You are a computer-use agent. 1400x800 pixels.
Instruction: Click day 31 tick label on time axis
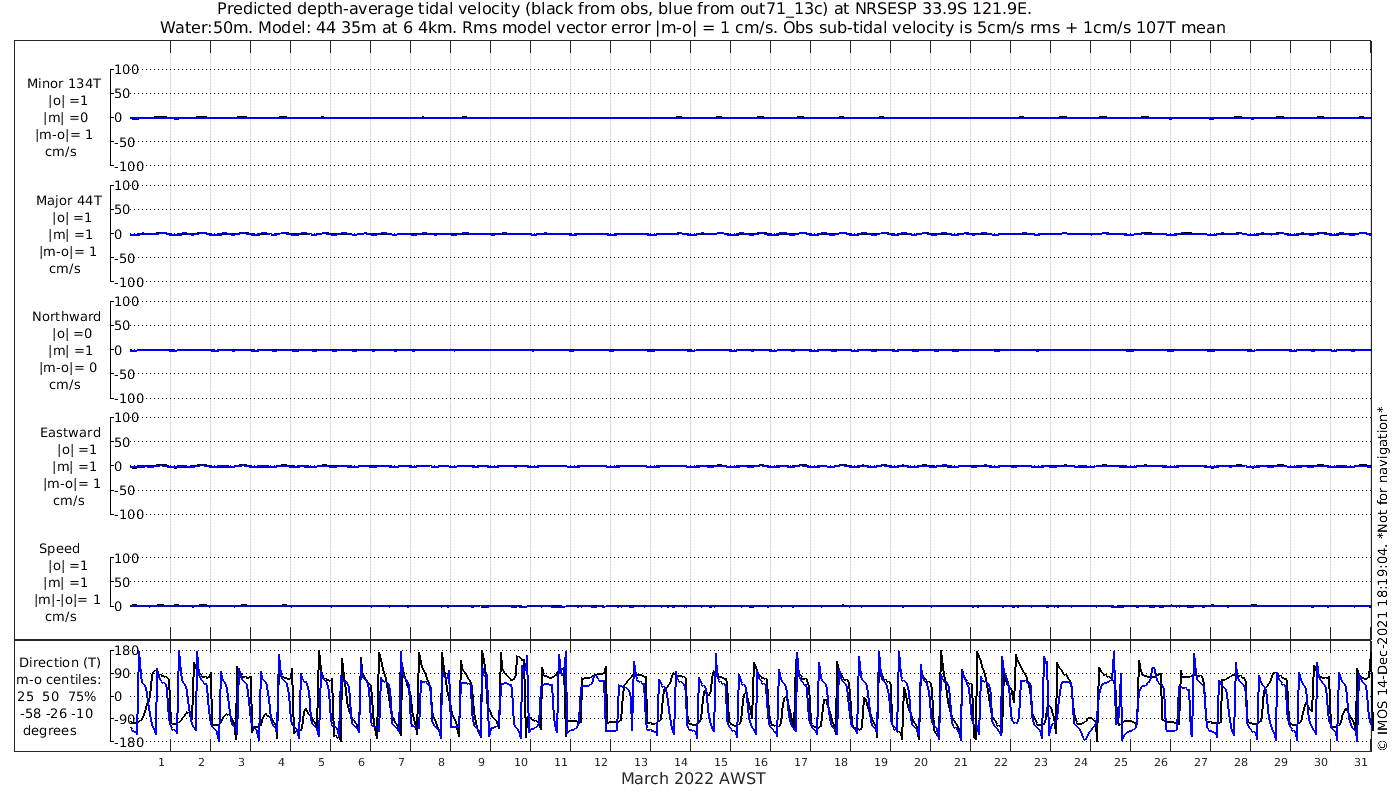click(x=1361, y=762)
